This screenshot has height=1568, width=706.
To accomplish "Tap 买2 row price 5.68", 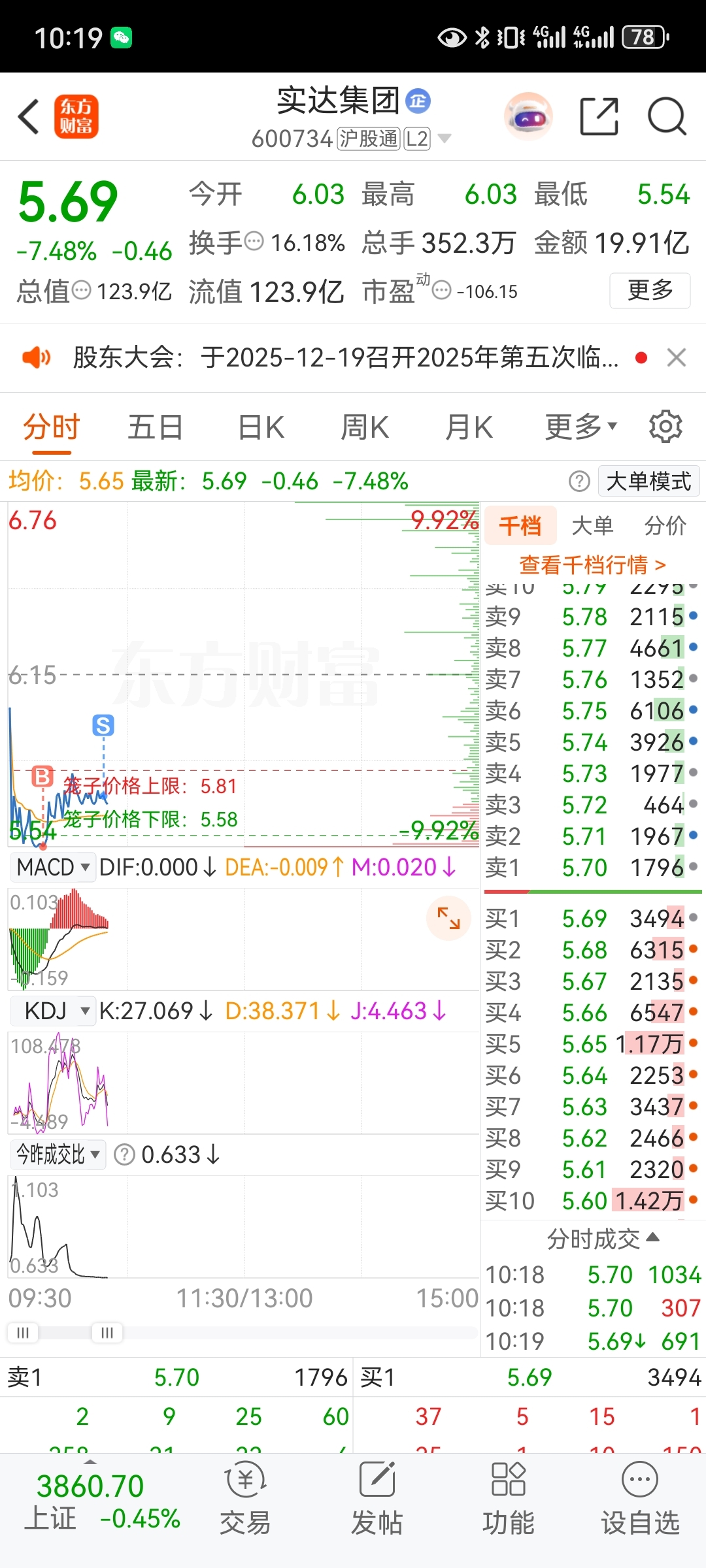I will point(584,950).
